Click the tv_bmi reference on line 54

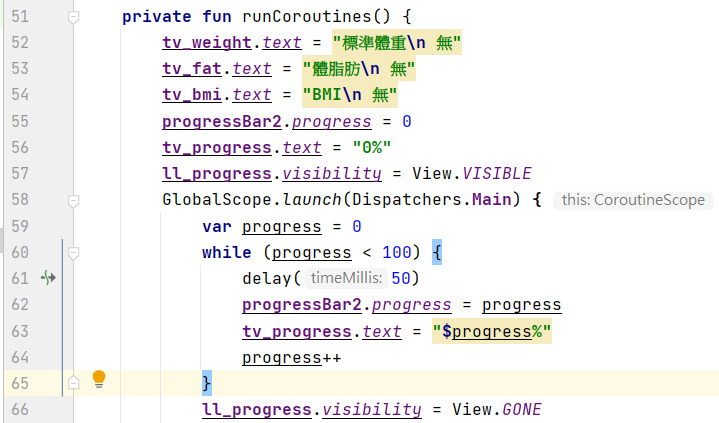192,95
